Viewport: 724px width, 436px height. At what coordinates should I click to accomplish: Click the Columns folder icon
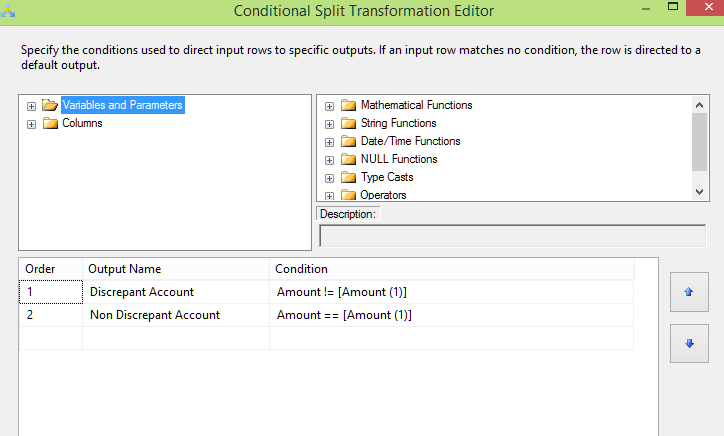click(x=50, y=123)
